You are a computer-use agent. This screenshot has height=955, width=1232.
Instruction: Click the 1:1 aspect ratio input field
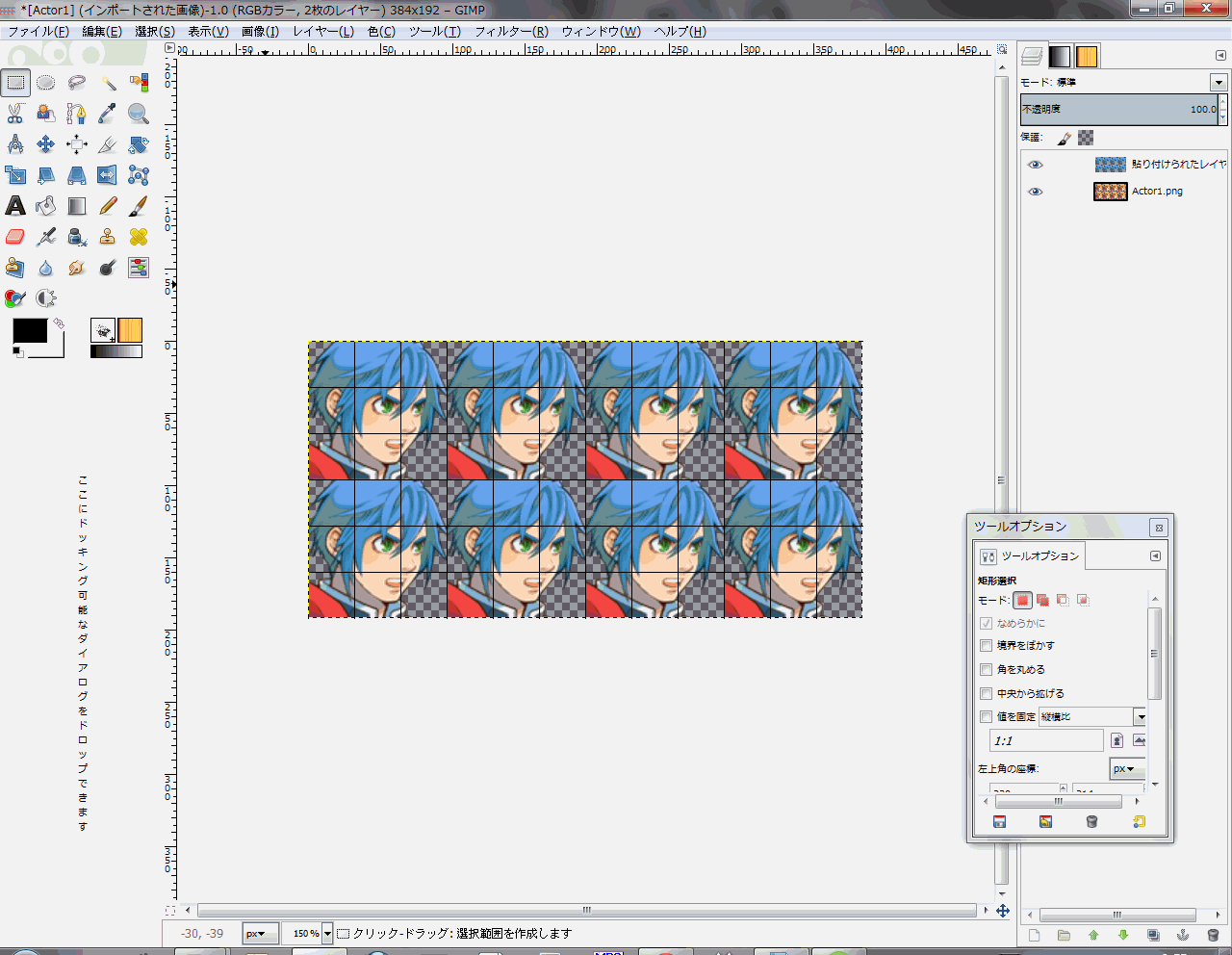coord(1046,740)
